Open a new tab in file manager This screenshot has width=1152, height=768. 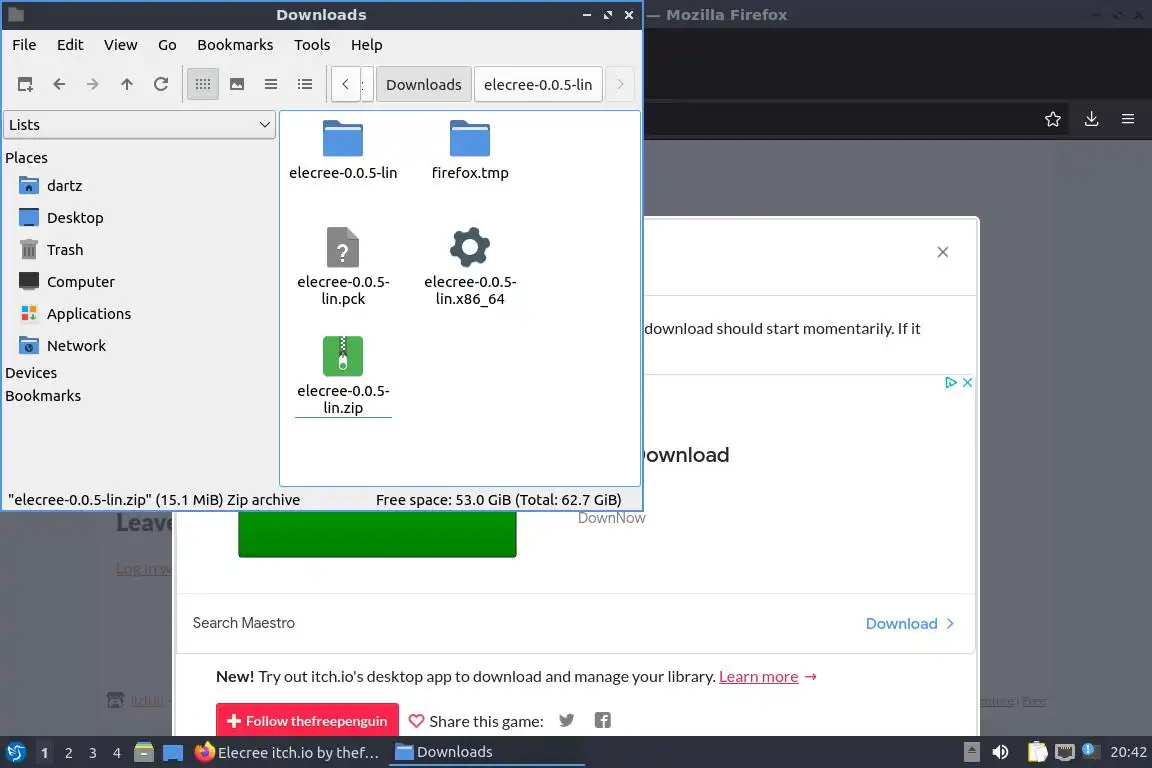point(25,85)
